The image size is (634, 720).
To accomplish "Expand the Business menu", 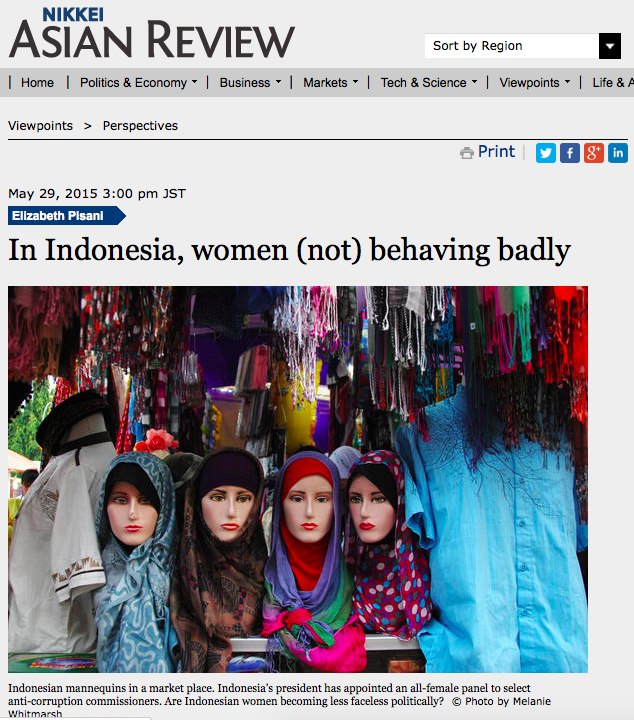I will (250, 83).
